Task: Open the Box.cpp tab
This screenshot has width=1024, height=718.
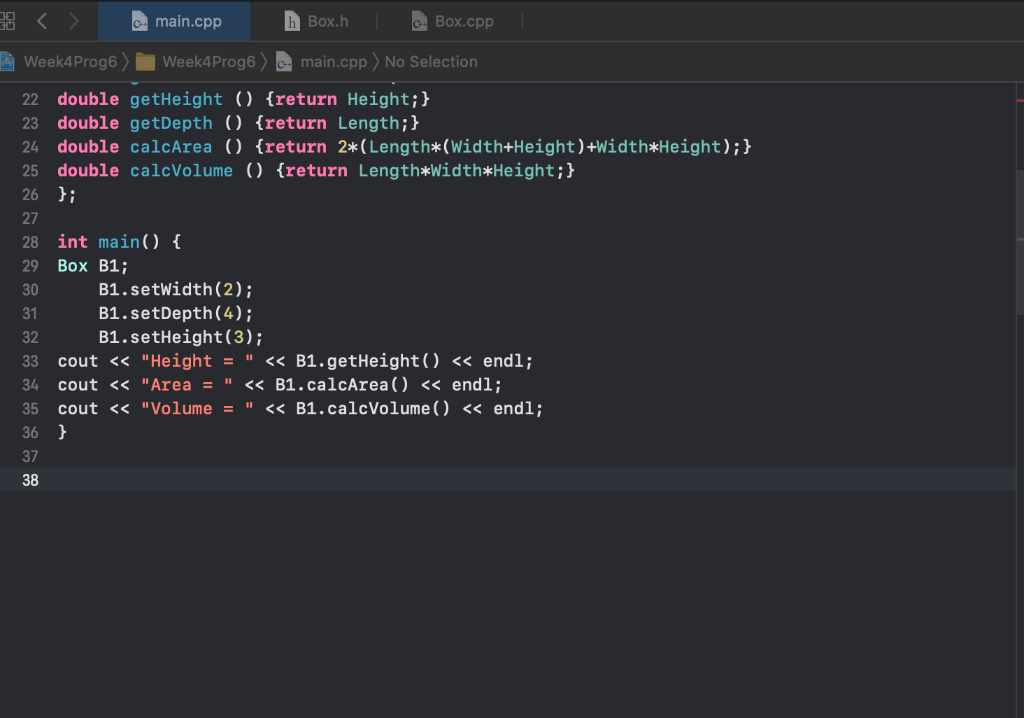Action: (453, 21)
